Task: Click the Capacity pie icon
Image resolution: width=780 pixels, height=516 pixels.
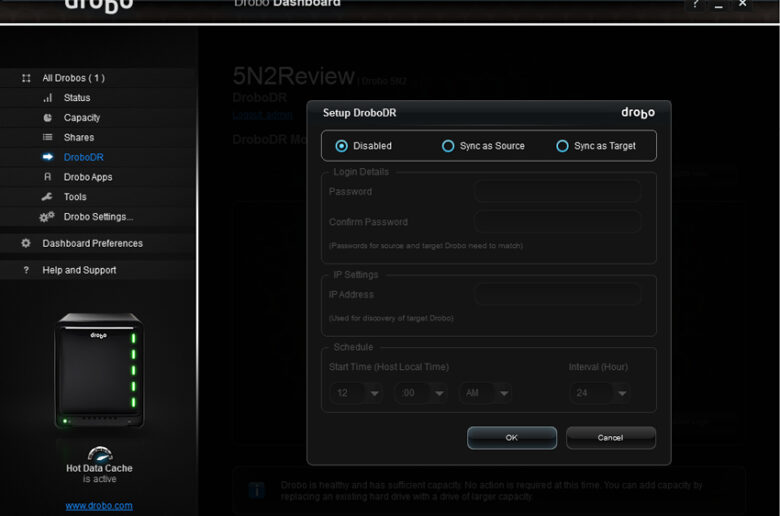Action: point(47,118)
